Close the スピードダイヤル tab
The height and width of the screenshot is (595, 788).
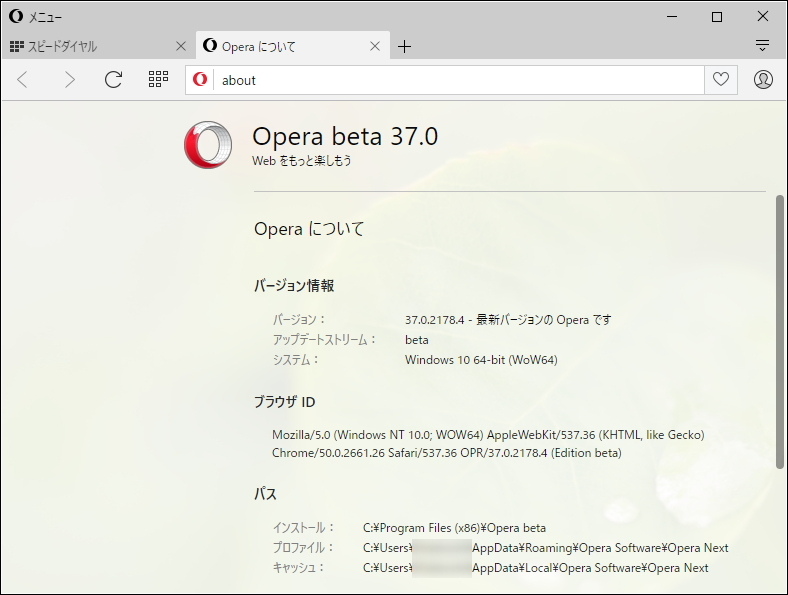pos(181,46)
